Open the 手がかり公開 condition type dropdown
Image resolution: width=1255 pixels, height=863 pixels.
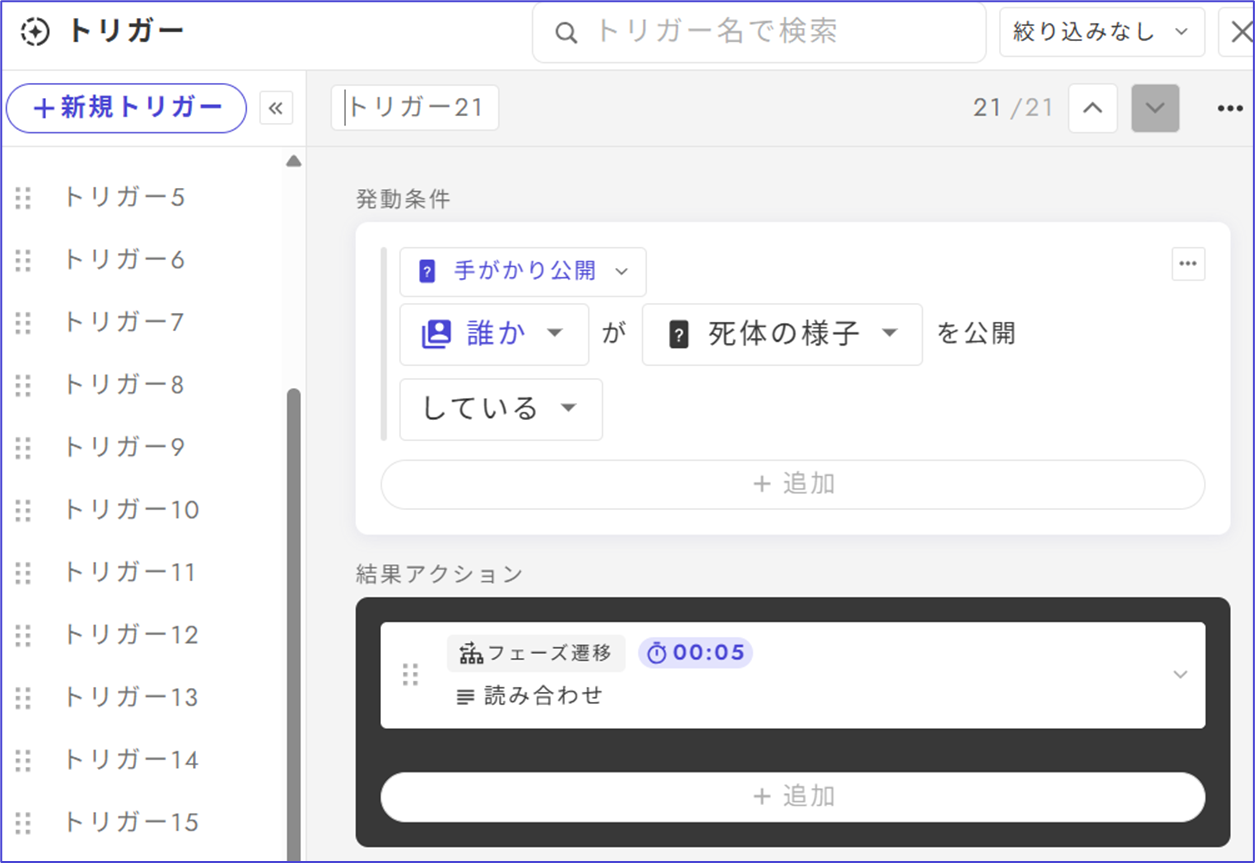tap(523, 271)
